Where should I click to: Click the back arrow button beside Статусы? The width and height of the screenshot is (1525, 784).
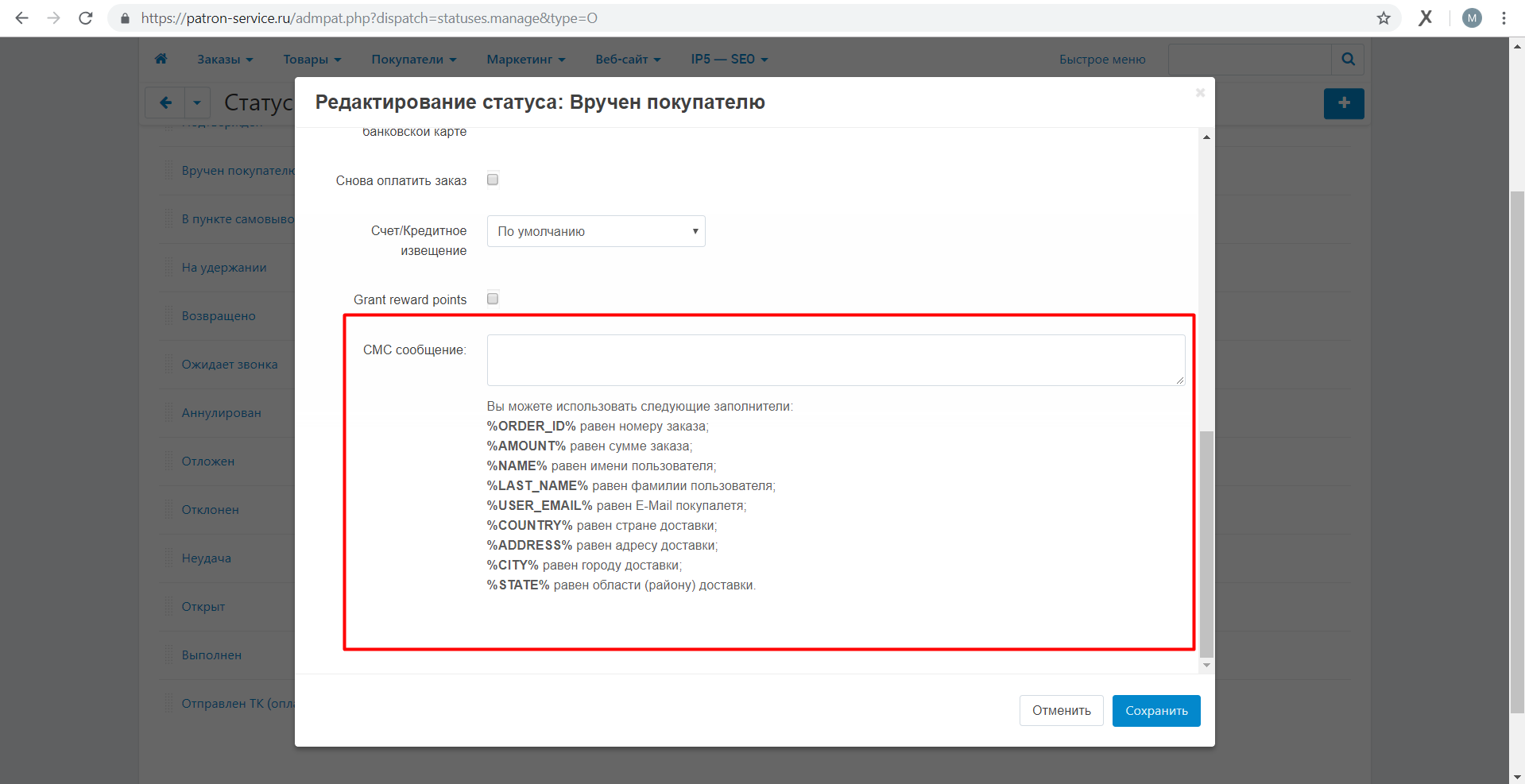(165, 102)
